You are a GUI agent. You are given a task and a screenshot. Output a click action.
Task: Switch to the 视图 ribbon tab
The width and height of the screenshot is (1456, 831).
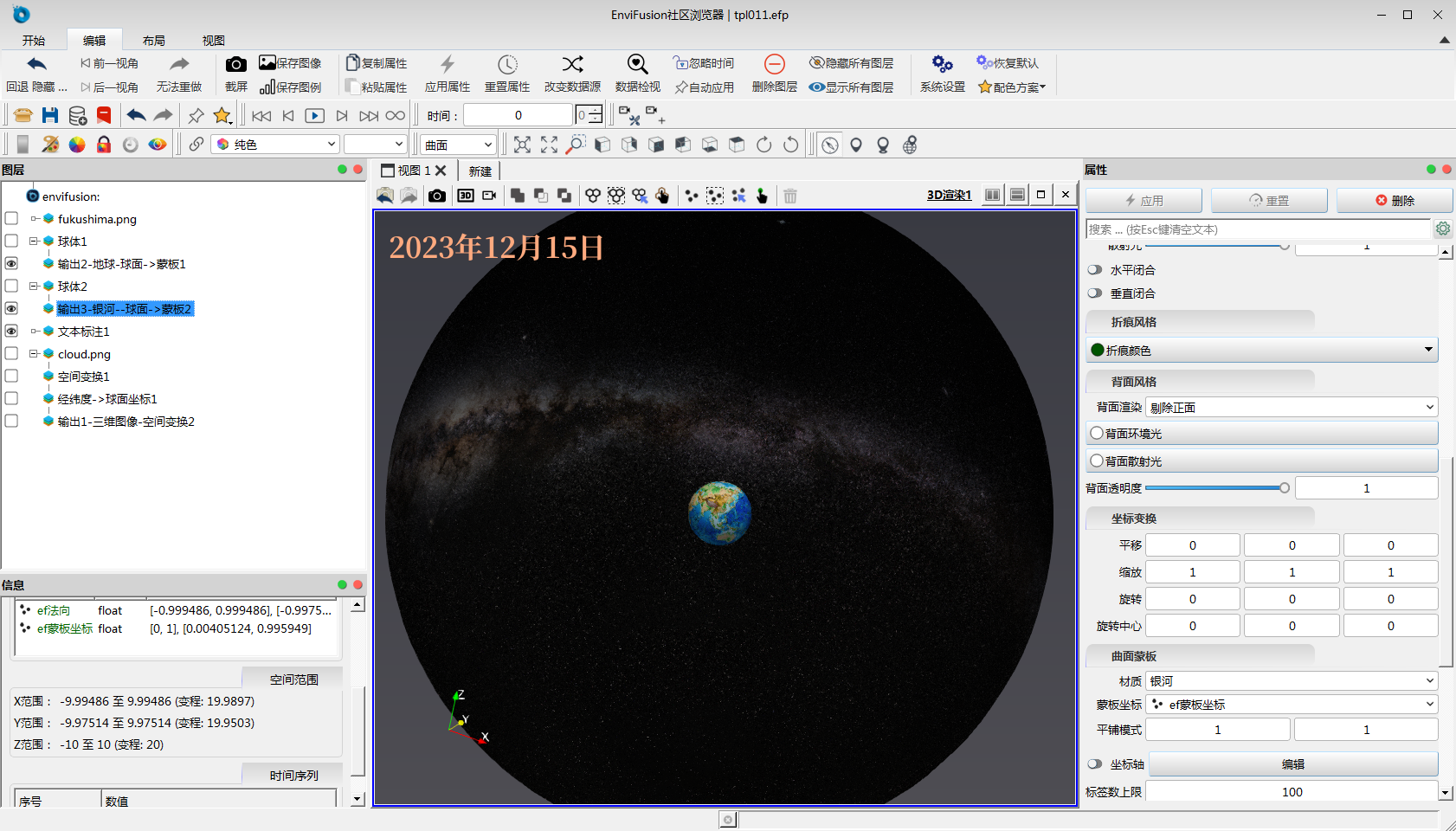pos(214,40)
